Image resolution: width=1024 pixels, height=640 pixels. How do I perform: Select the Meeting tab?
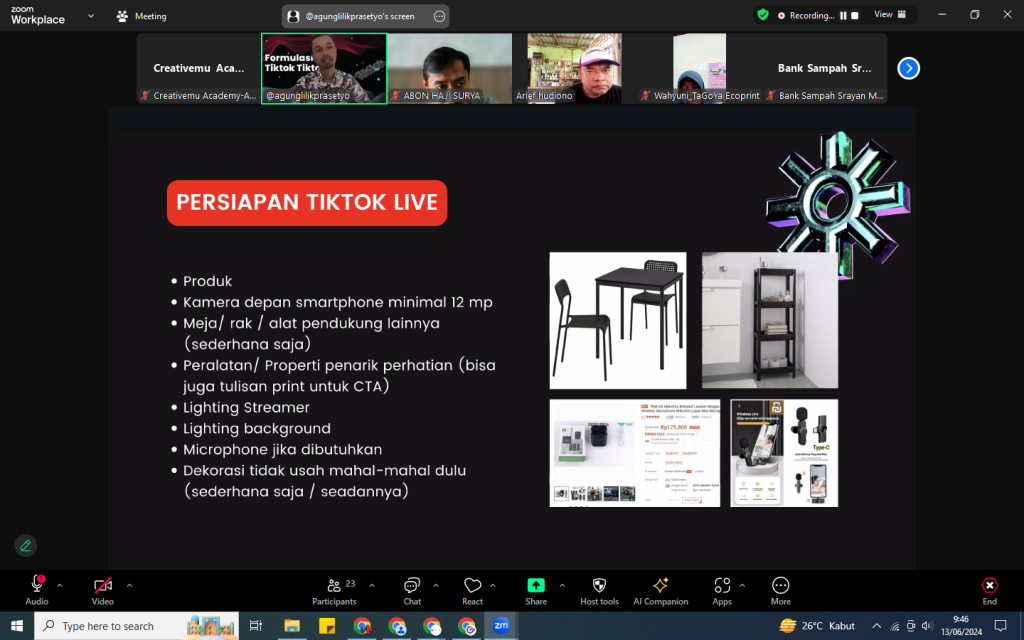(x=142, y=16)
